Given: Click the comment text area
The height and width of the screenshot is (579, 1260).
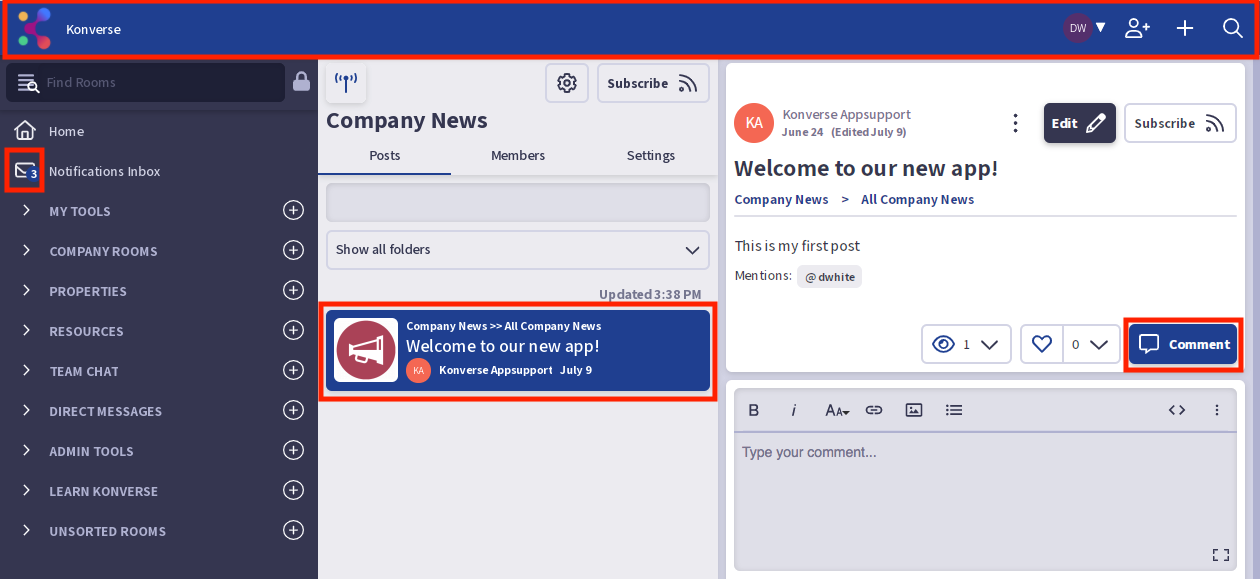Looking at the screenshot, I should point(985,500).
